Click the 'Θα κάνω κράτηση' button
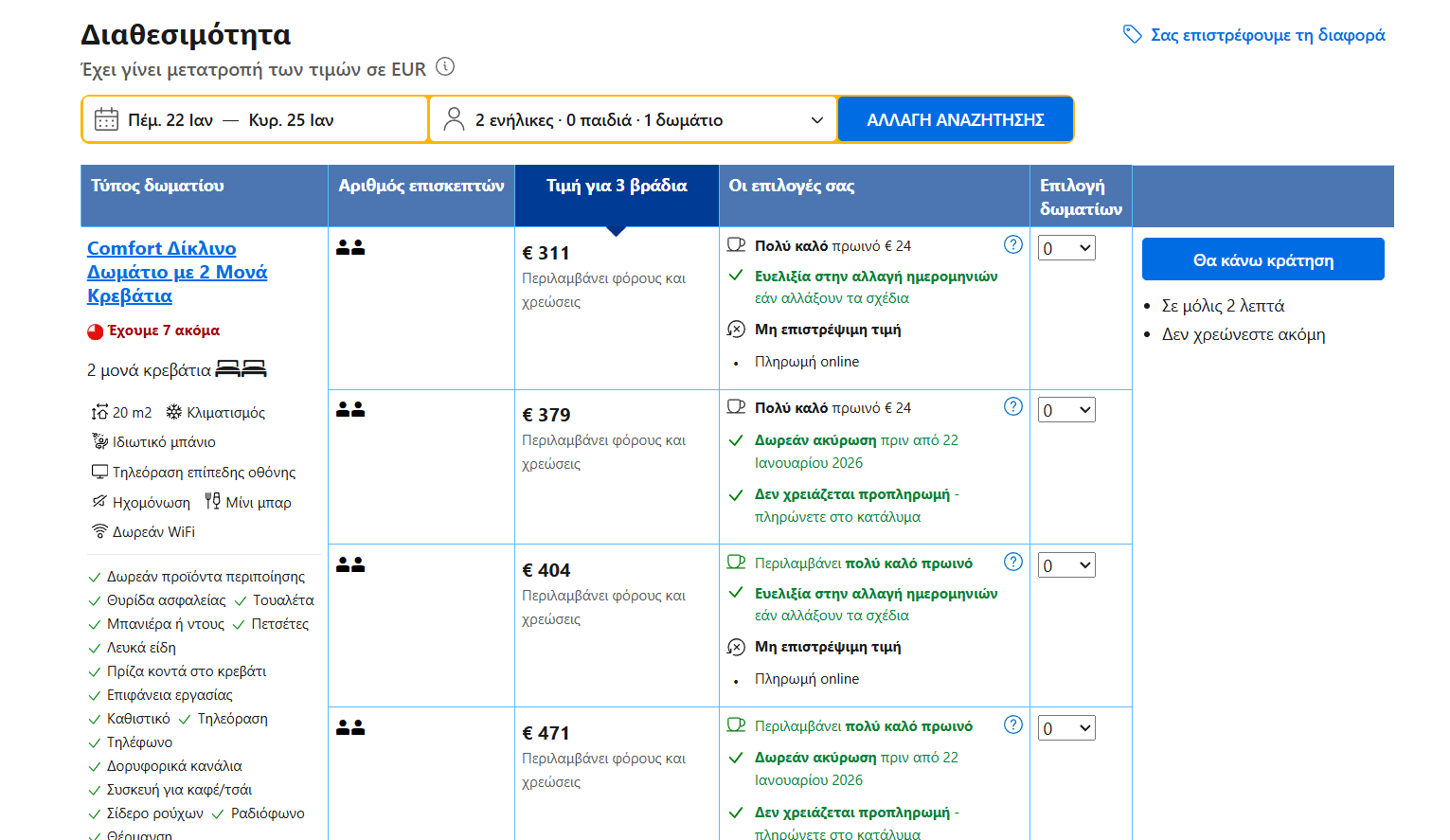This screenshot has width=1450, height=840. pos(1262,259)
